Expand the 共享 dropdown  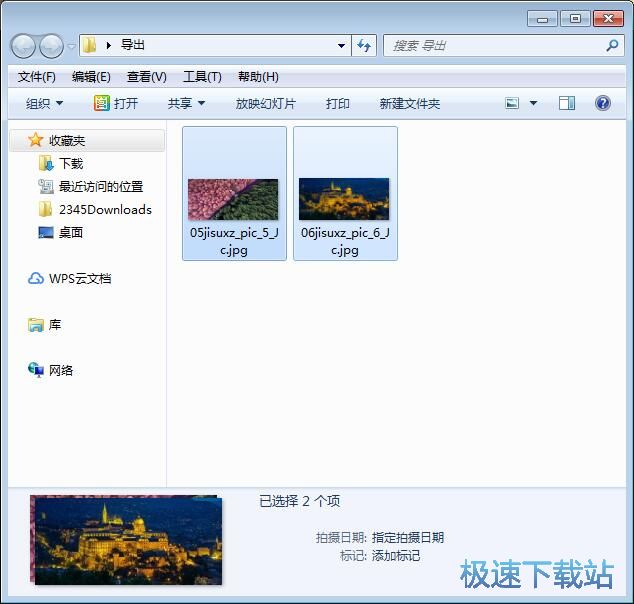tap(186, 104)
